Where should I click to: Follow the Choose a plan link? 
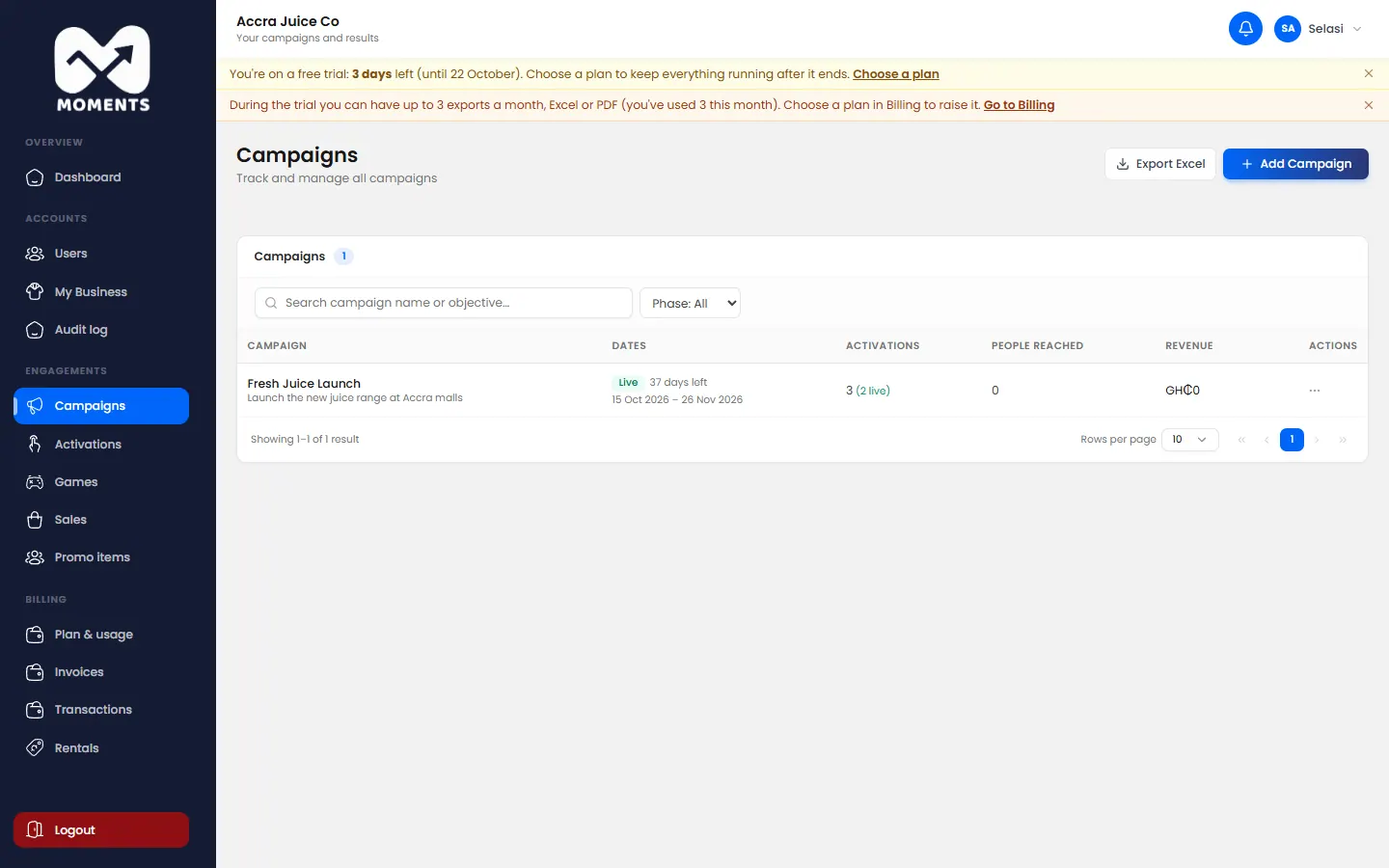point(896,74)
